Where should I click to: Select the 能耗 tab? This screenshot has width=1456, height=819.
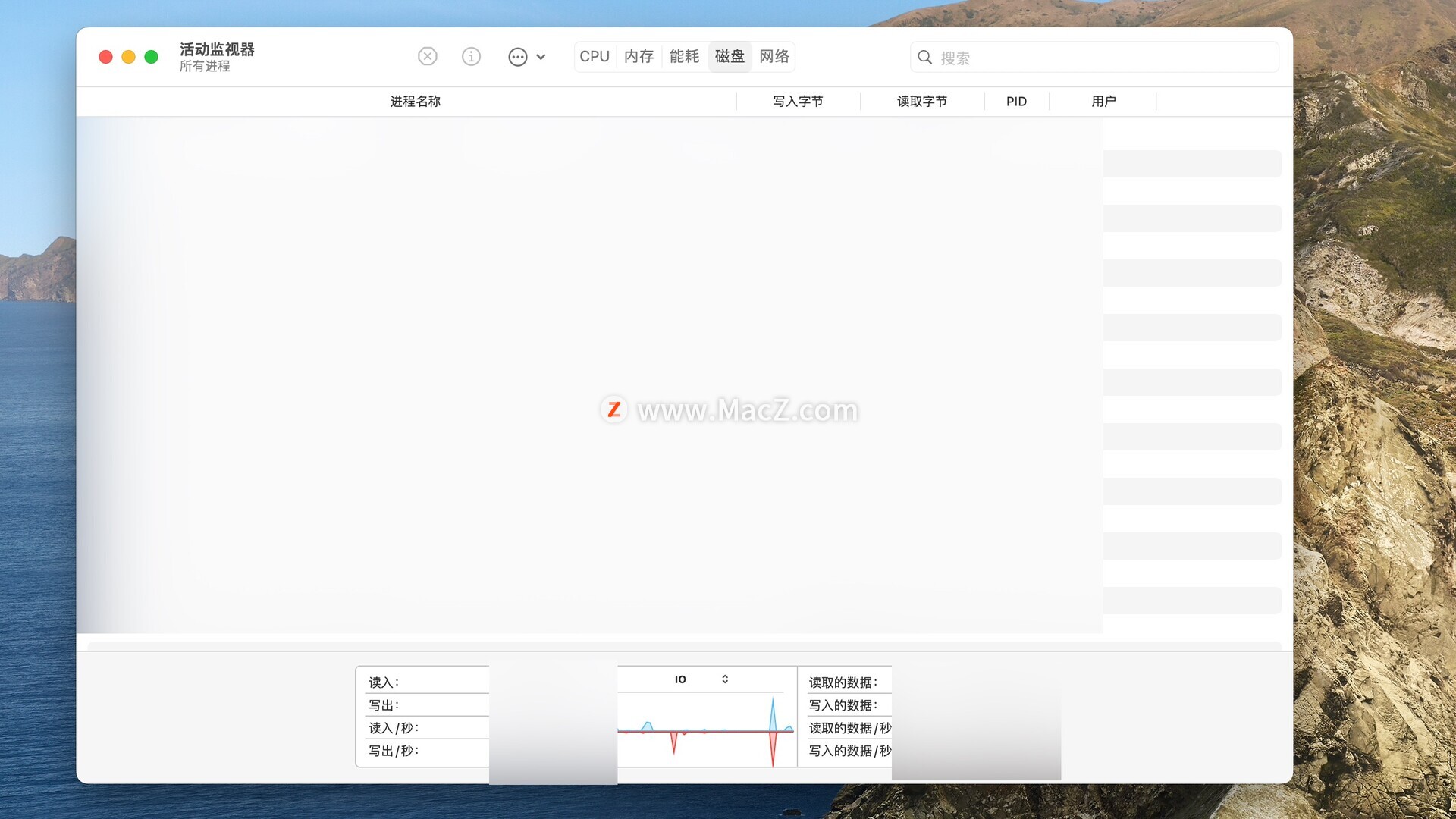(684, 57)
